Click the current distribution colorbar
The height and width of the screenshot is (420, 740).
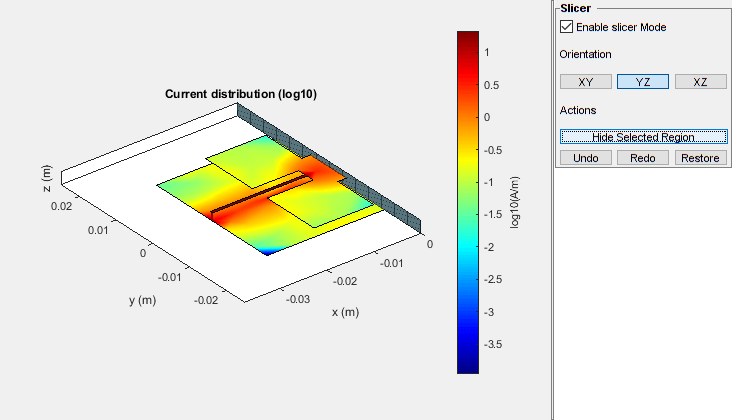point(468,202)
